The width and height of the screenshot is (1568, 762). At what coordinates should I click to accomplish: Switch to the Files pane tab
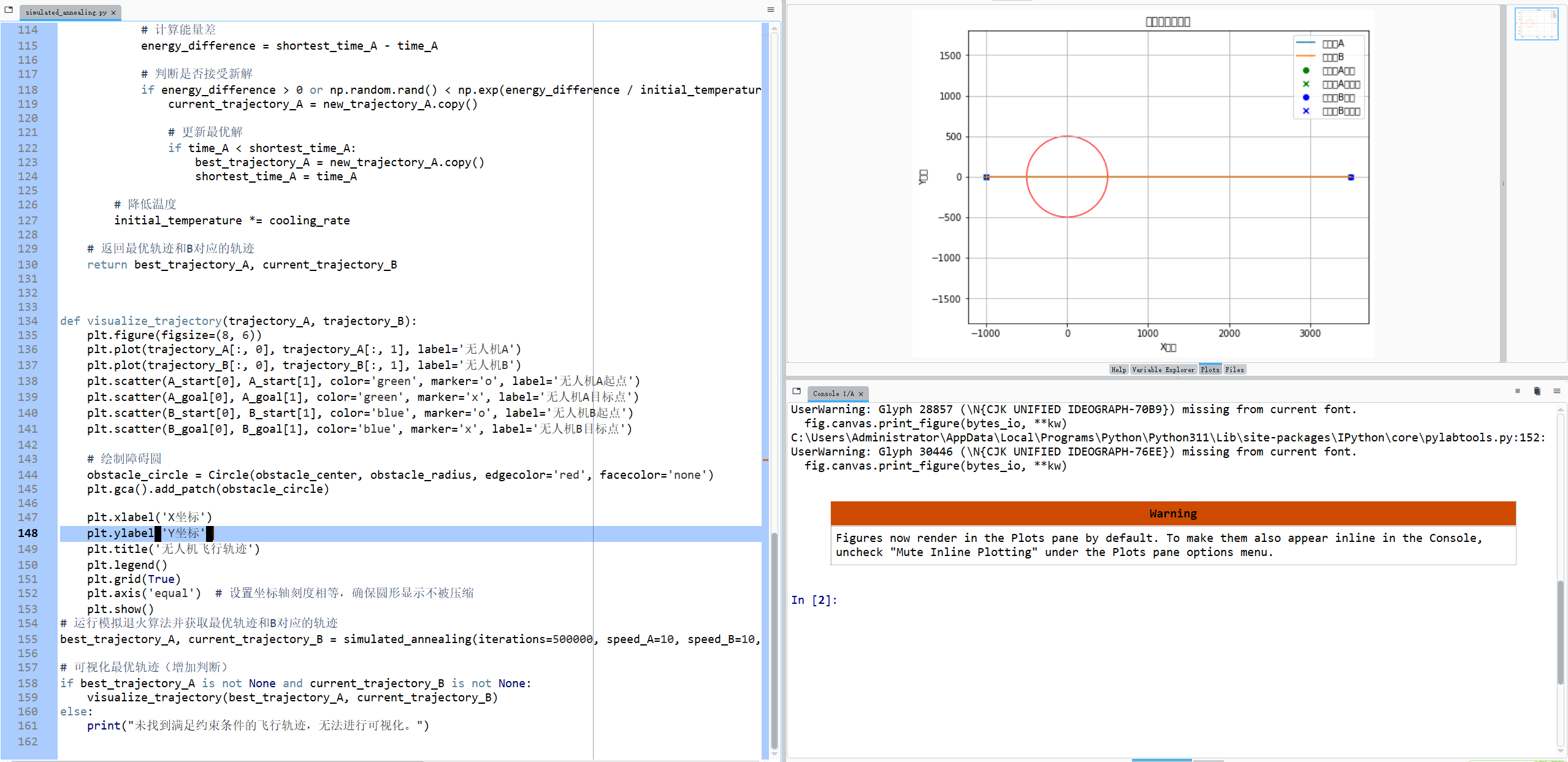pos(1234,370)
